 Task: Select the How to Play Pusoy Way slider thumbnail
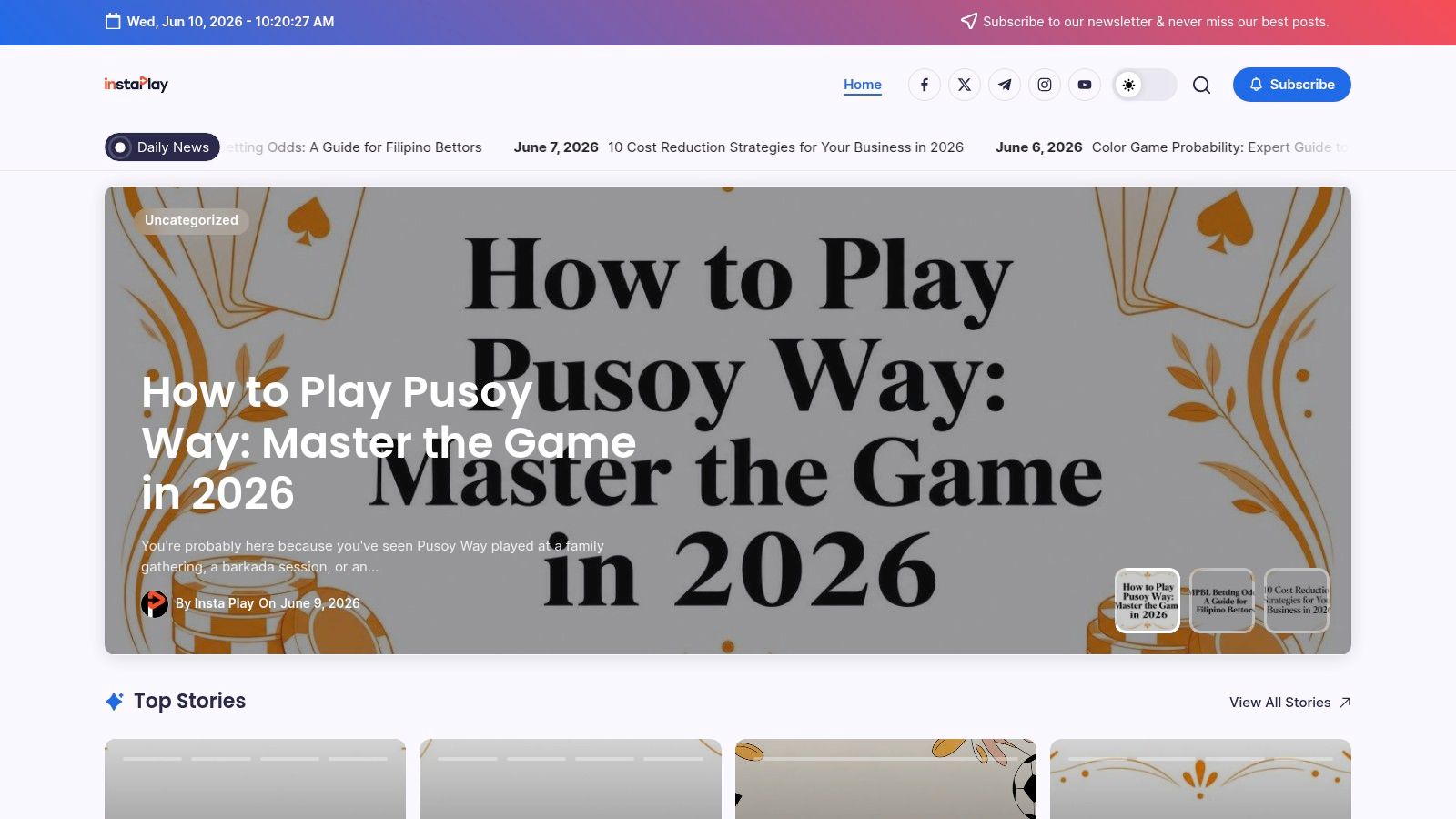coord(1148,601)
